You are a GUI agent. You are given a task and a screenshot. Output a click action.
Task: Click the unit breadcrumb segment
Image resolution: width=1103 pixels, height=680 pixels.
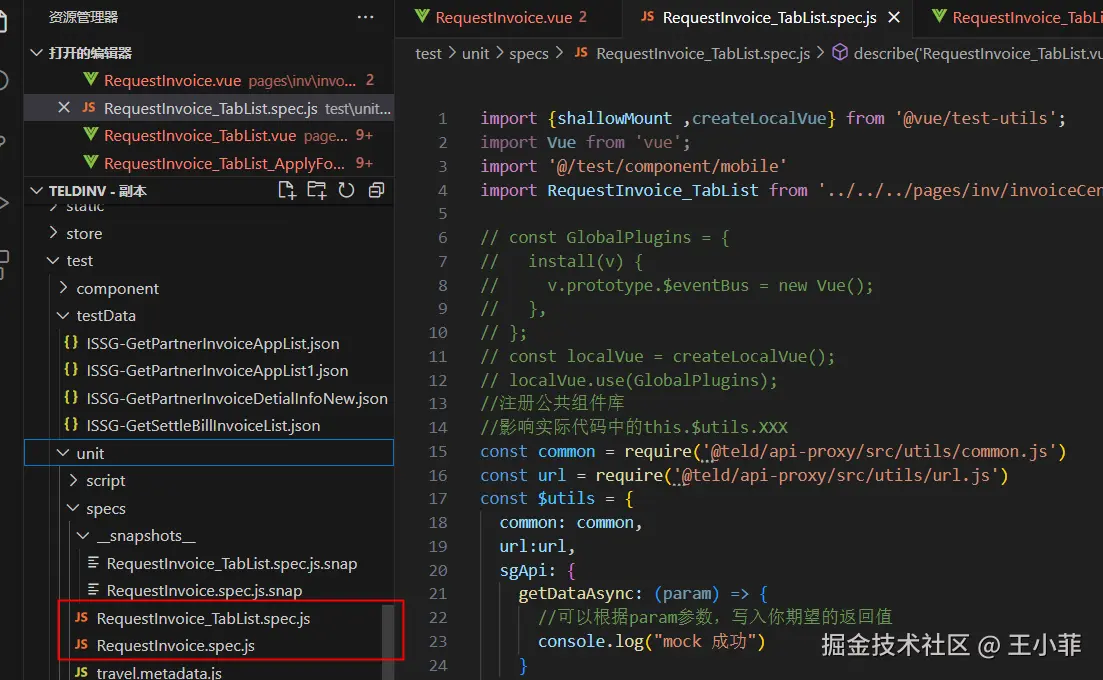tap(476, 53)
